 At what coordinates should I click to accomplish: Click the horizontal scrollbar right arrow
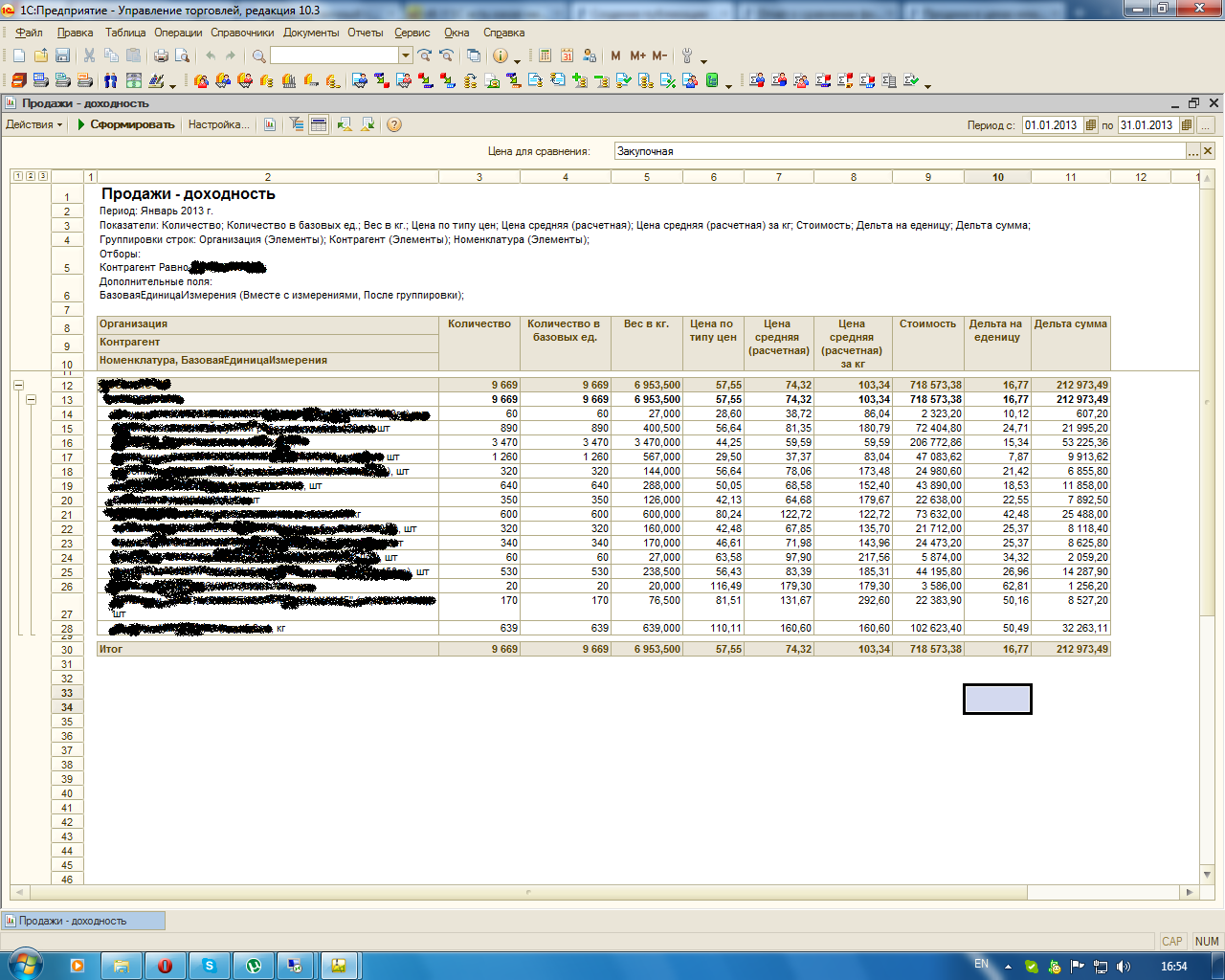click(1190, 892)
